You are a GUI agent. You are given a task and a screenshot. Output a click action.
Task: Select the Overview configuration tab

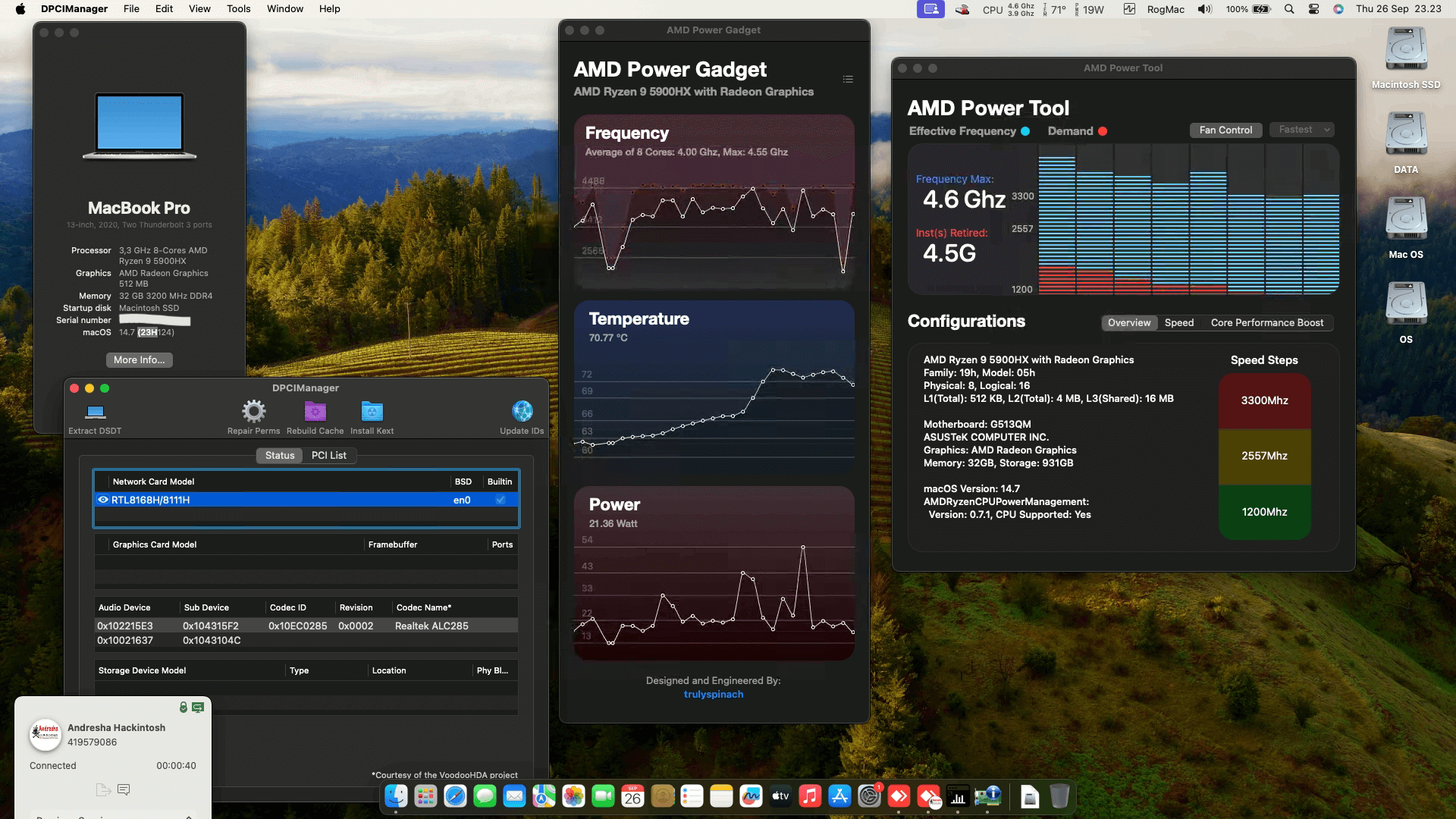click(x=1129, y=322)
